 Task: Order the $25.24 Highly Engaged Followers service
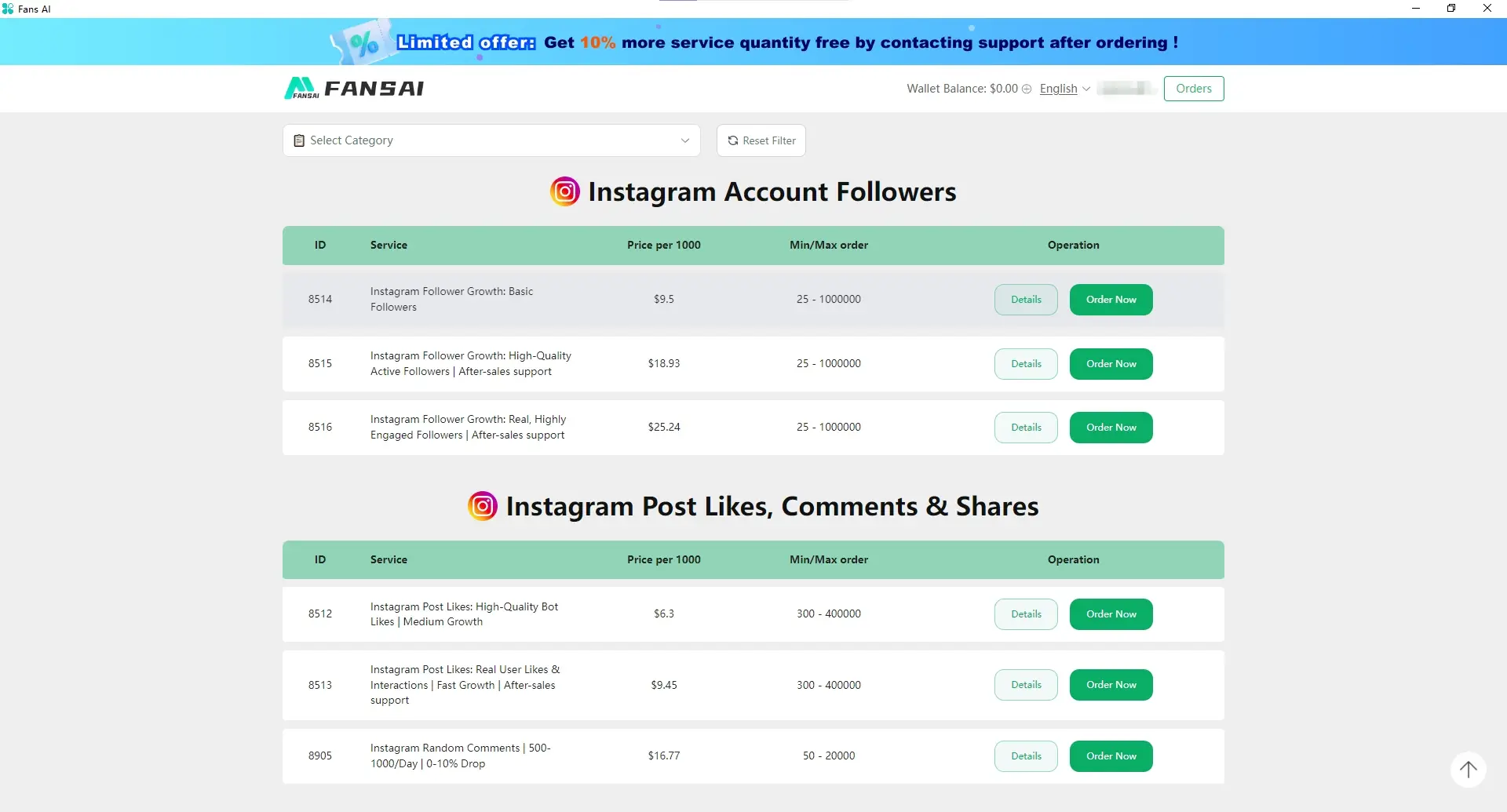[1111, 428]
